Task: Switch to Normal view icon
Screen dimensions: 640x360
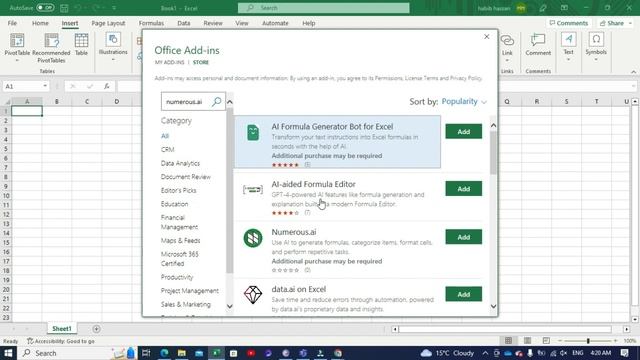Action: point(508,340)
